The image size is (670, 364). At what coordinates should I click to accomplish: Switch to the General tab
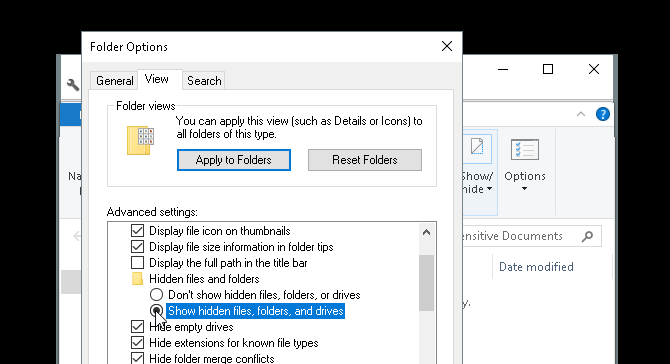pos(115,81)
